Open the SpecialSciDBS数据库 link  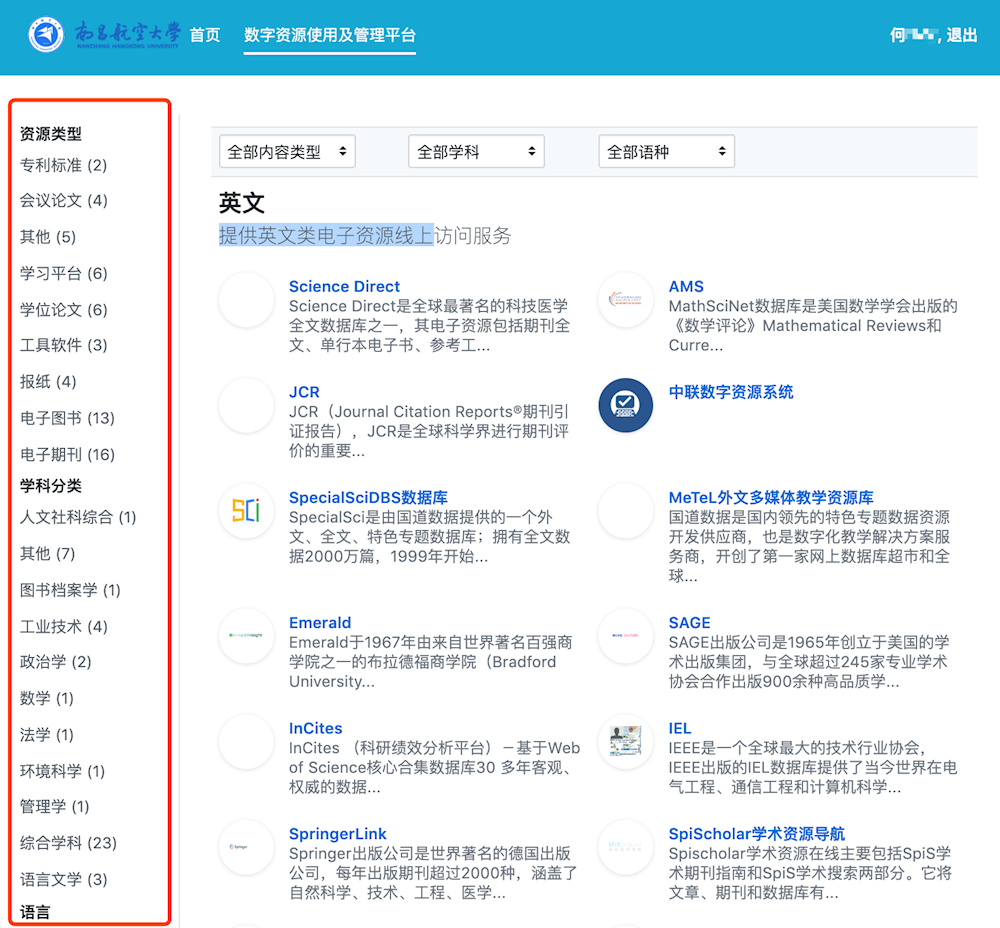coord(369,497)
